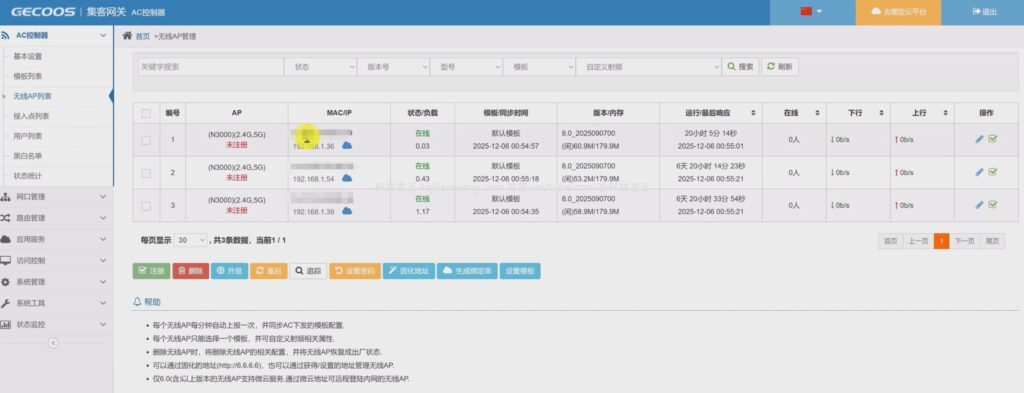Go to 尾页 in pagination

click(992, 241)
